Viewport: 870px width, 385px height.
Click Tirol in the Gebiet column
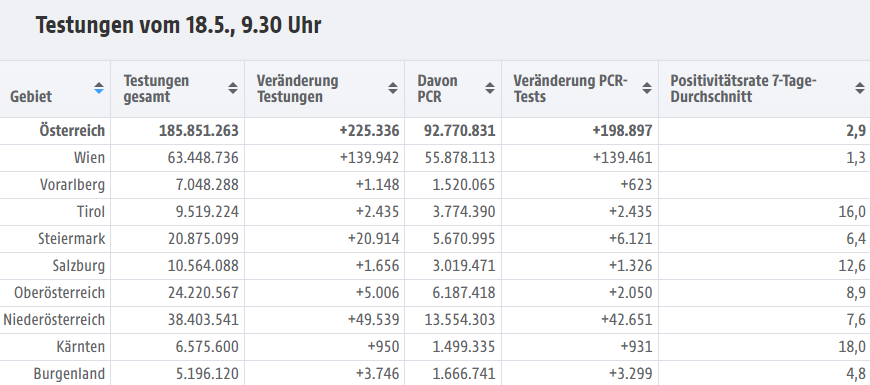(x=91, y=212)
